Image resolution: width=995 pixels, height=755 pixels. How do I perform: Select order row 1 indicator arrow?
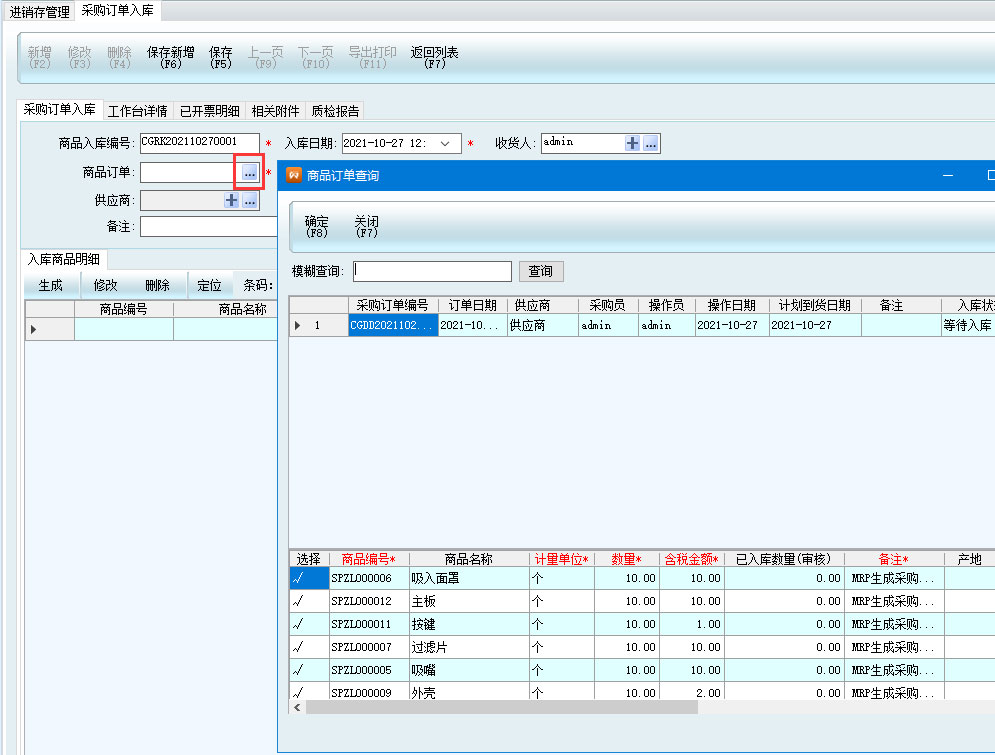coord(298,325)
